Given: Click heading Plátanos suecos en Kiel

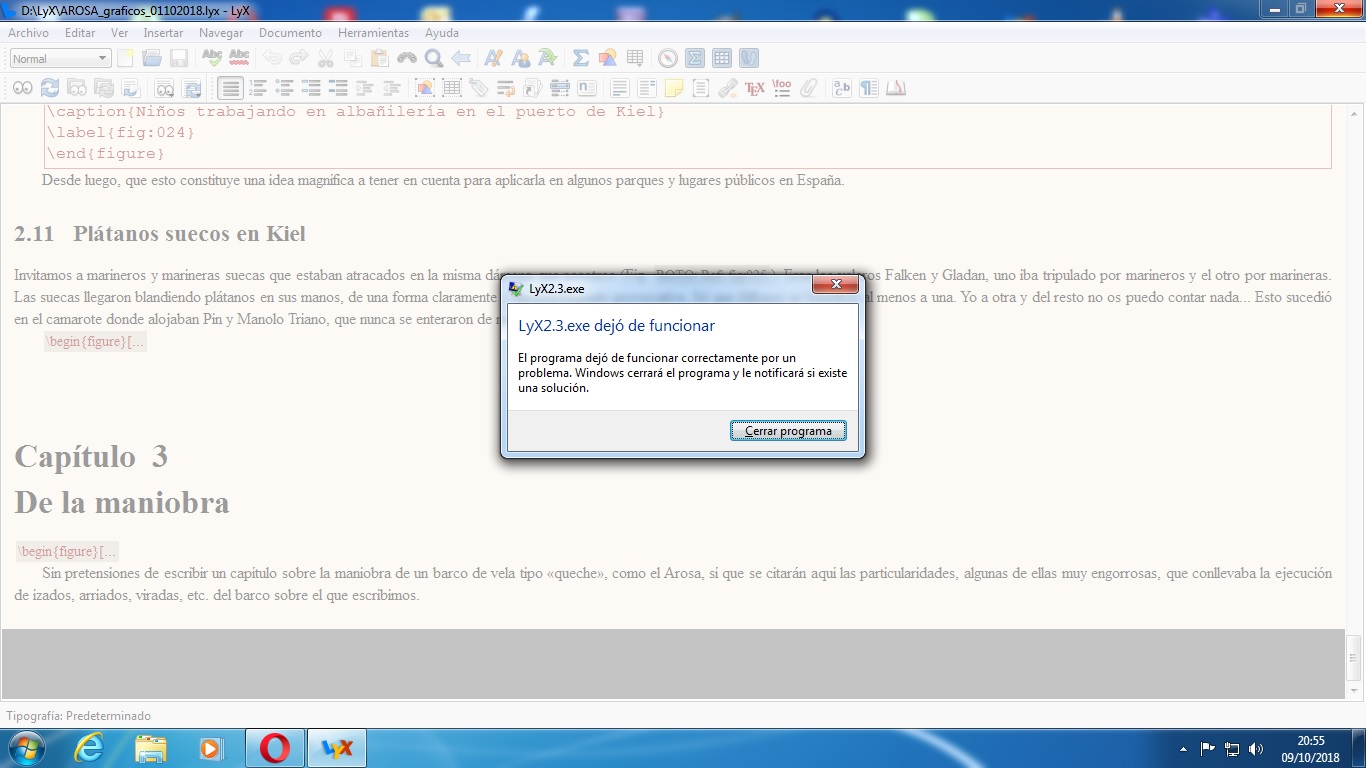Looking at the screenshot, I should pos(189,234).
